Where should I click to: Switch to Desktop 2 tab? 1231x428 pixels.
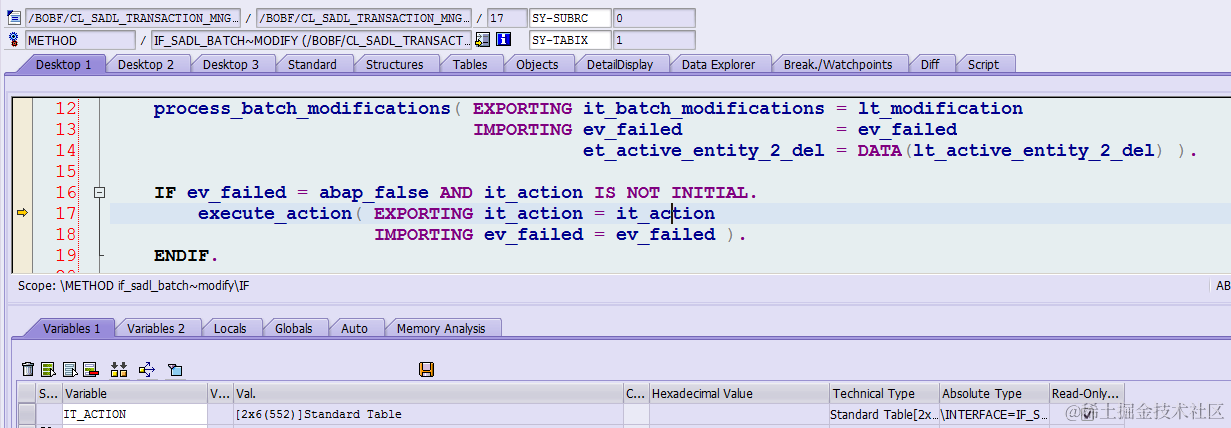coord(146,64)
